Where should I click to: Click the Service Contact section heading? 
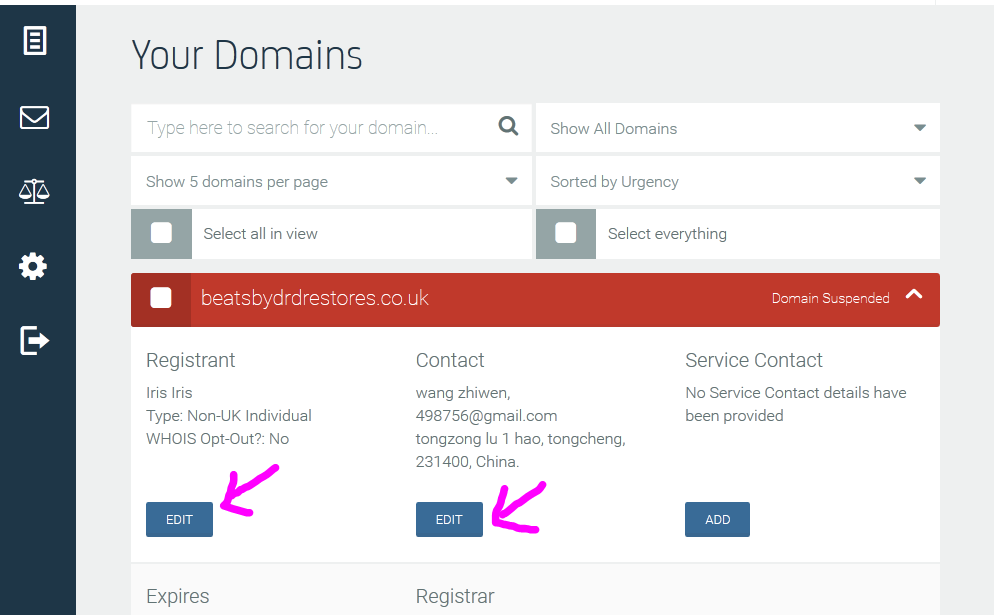coord(754,360)
